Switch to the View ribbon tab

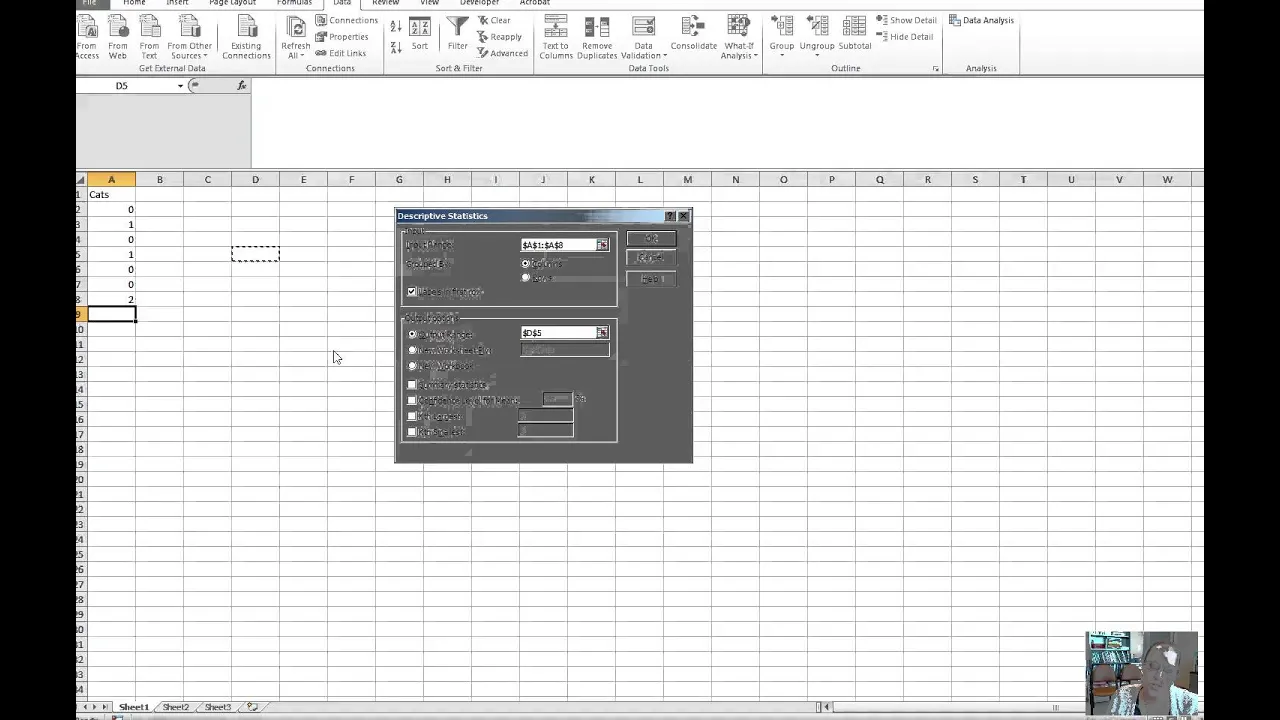429,3
